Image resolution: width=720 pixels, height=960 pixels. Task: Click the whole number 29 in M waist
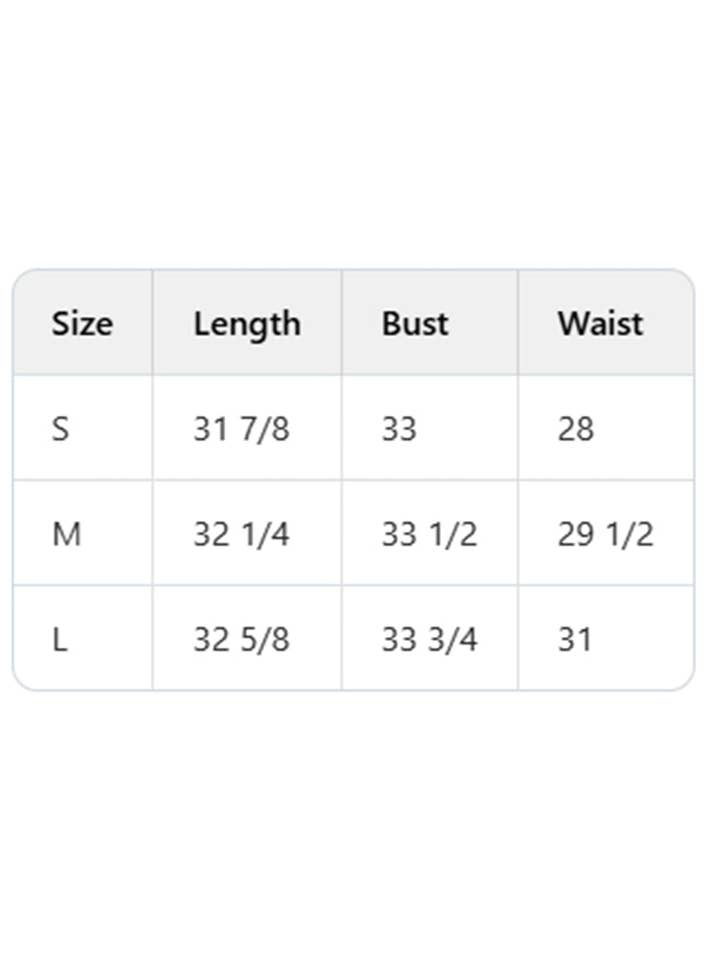[x=576, y=535]
